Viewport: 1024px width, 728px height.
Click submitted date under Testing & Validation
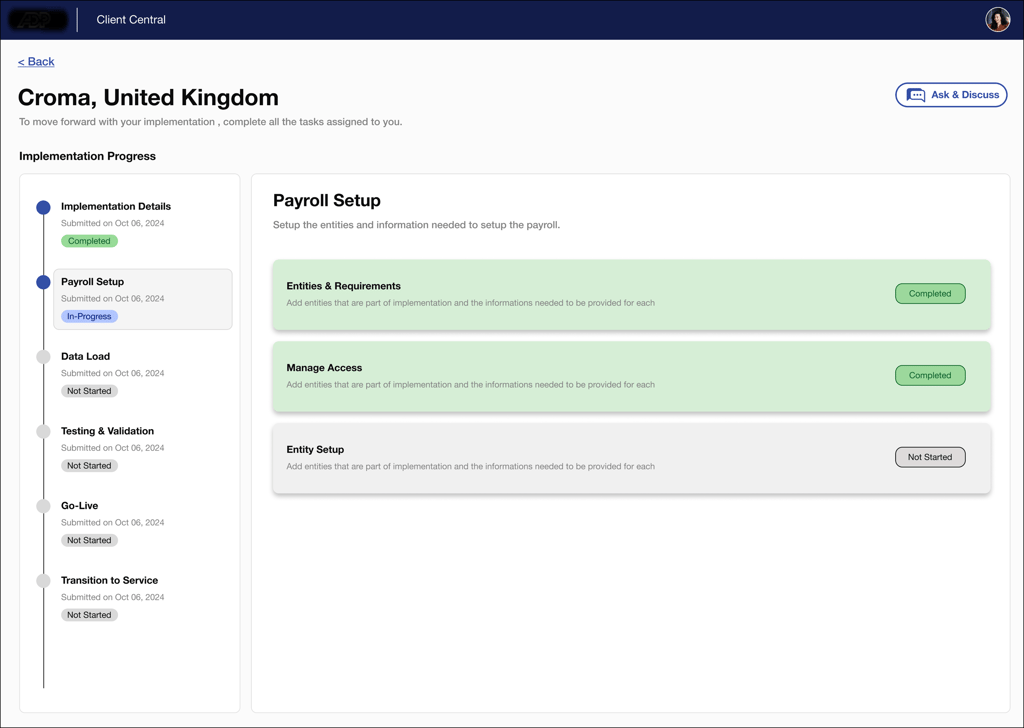tap(112, 448)
